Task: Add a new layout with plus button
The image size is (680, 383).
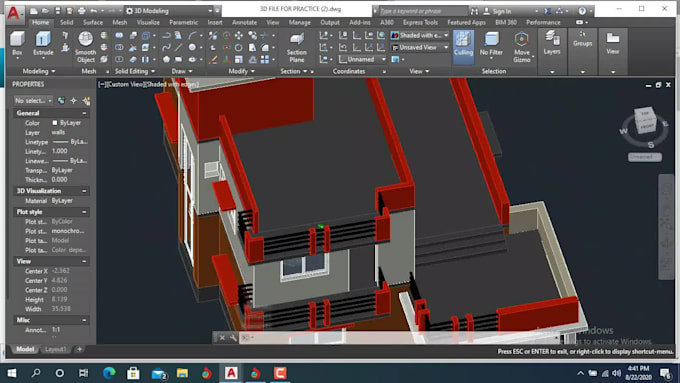Action: click(x=79, y=349)
